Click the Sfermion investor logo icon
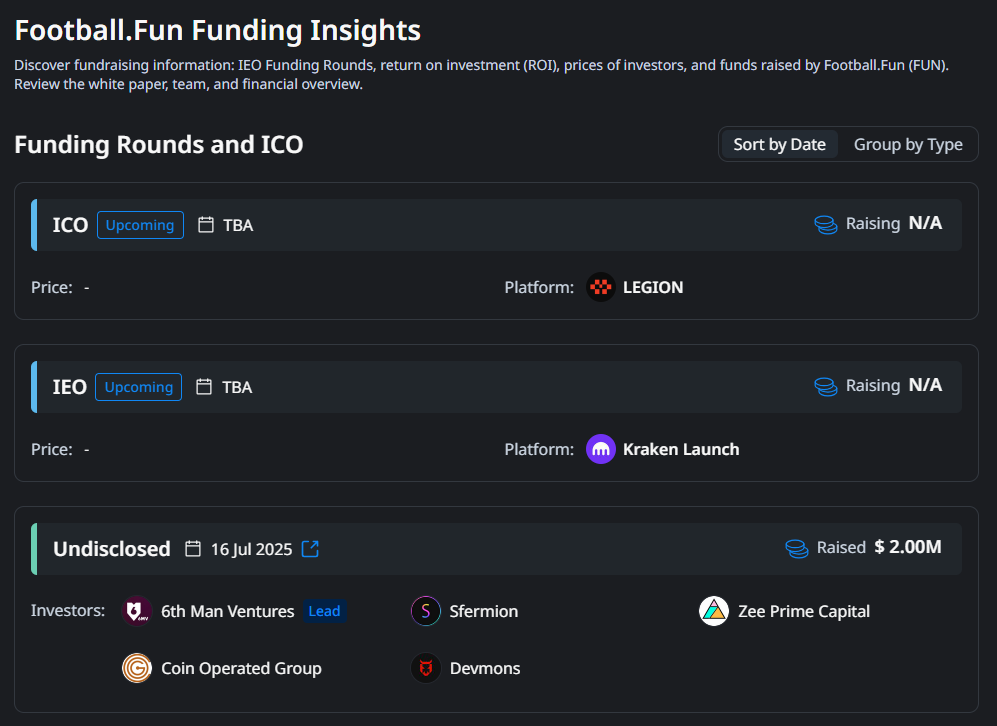Screen dimensions: 997x726 tap(426, 611)
